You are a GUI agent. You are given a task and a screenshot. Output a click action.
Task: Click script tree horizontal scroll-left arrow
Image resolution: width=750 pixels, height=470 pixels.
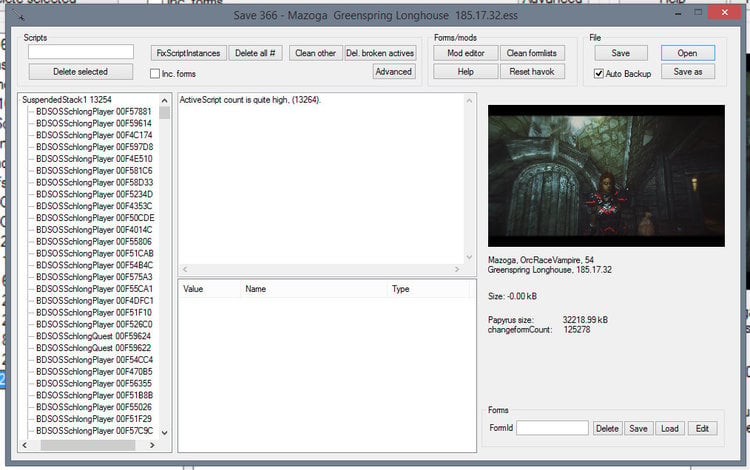click(25, 445)
